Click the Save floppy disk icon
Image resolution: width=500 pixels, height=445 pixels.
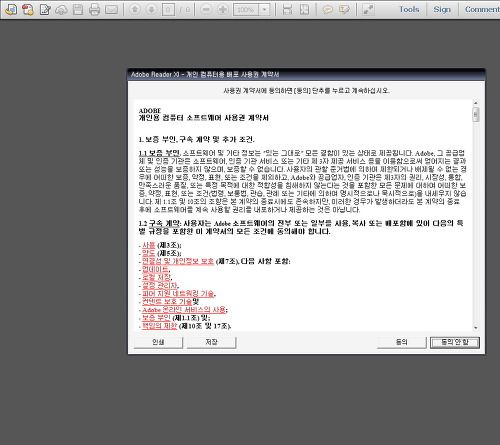tap(78, 10)
